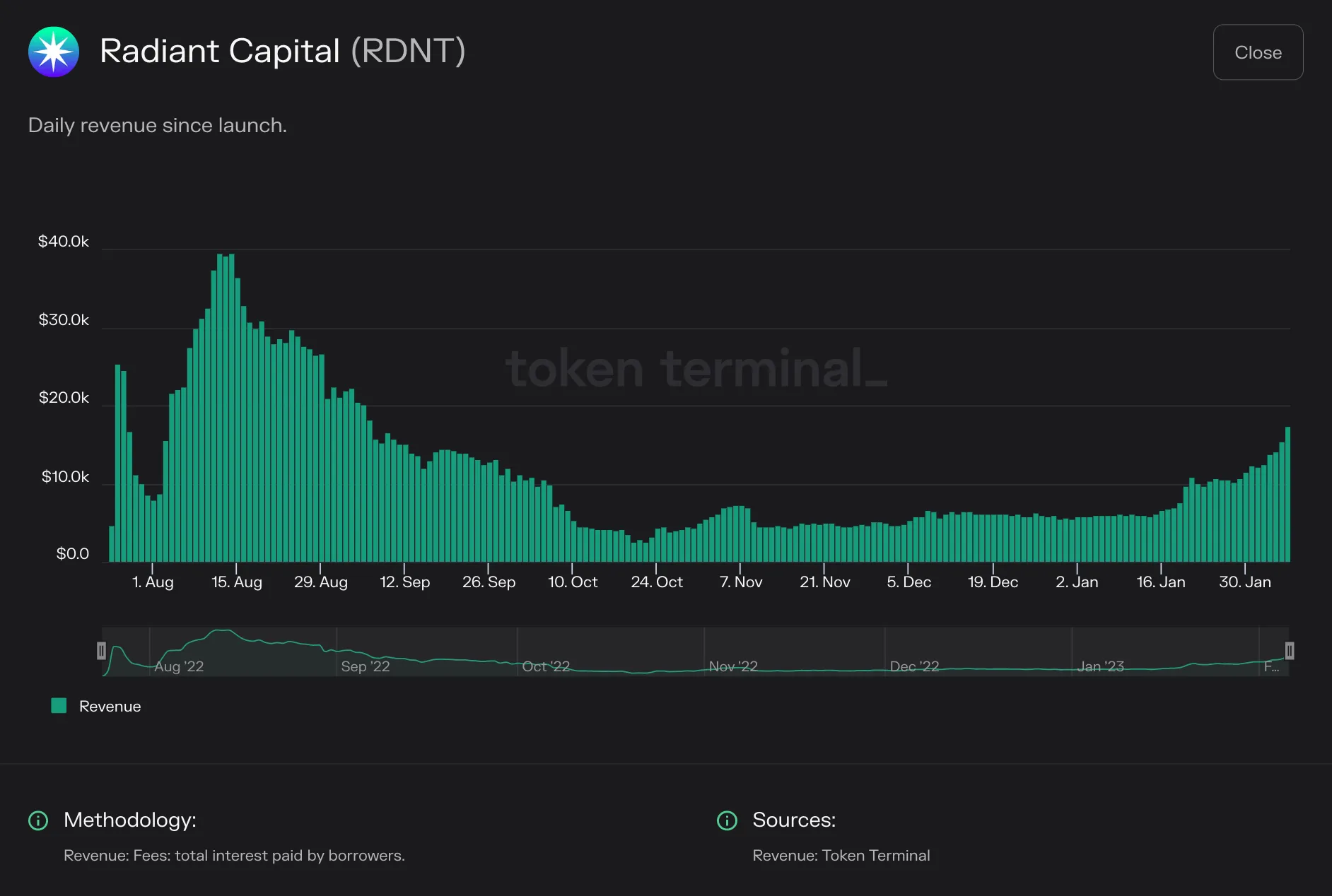Click the 30. Jan x-axis label
Viewport: 1332px width, 896px height.
coord(1245,582)
